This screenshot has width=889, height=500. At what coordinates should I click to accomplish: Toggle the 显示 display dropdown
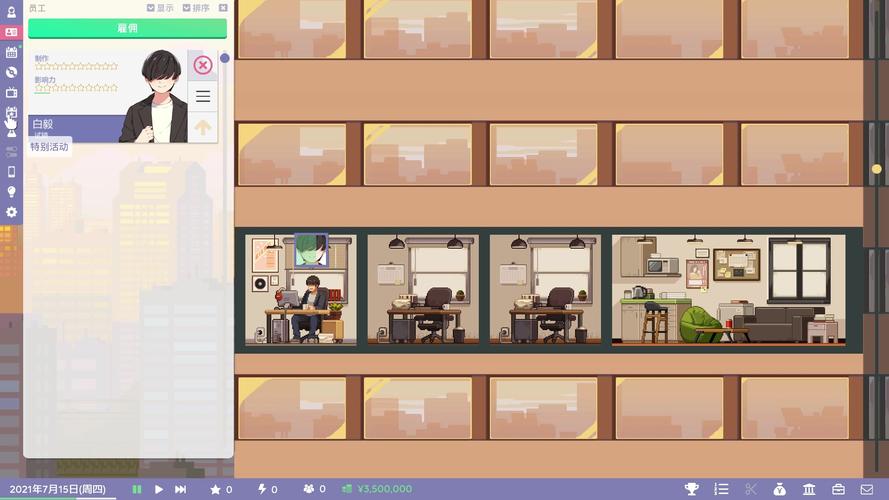159,8
